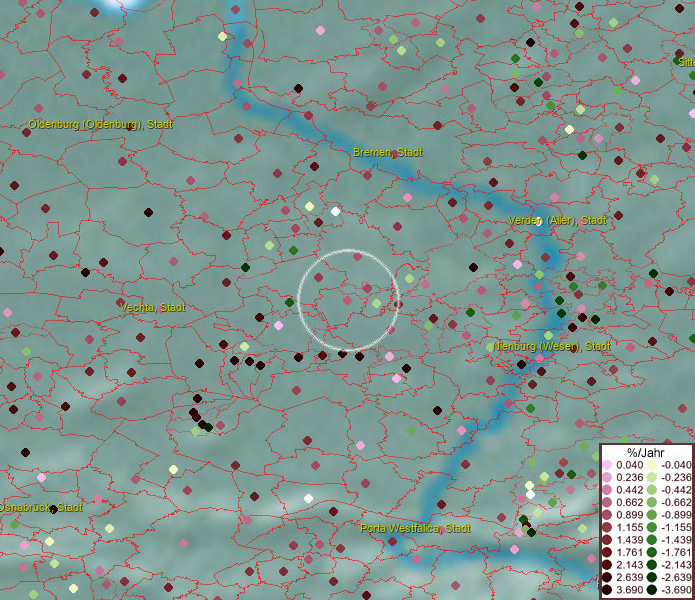Click the -1.439 legend value

click(x=676, y=540)
